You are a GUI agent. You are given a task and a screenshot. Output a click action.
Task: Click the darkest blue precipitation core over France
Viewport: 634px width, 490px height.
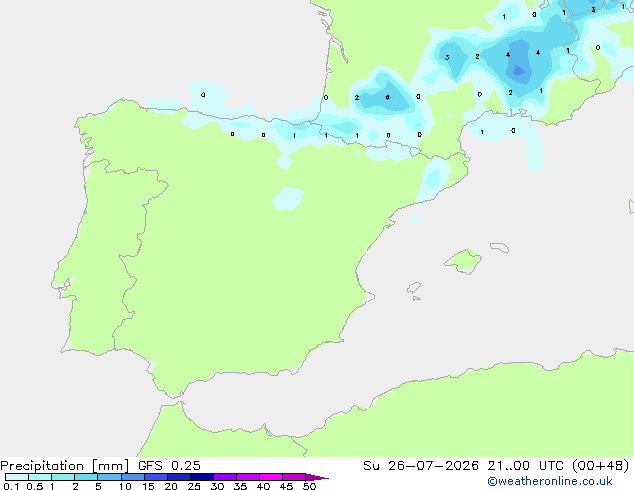(518, 72)
